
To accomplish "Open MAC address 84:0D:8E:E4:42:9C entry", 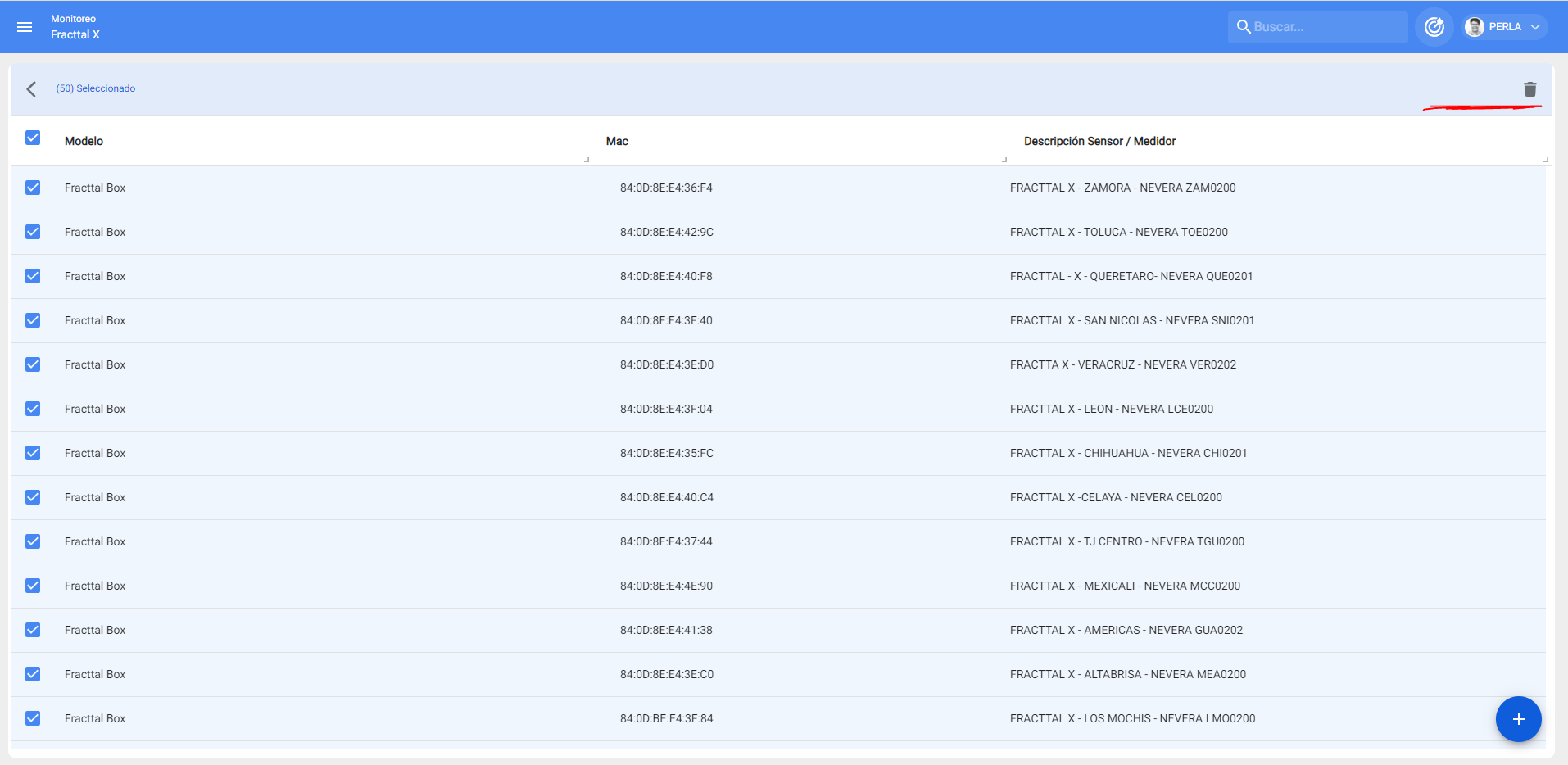I will 666,232.
